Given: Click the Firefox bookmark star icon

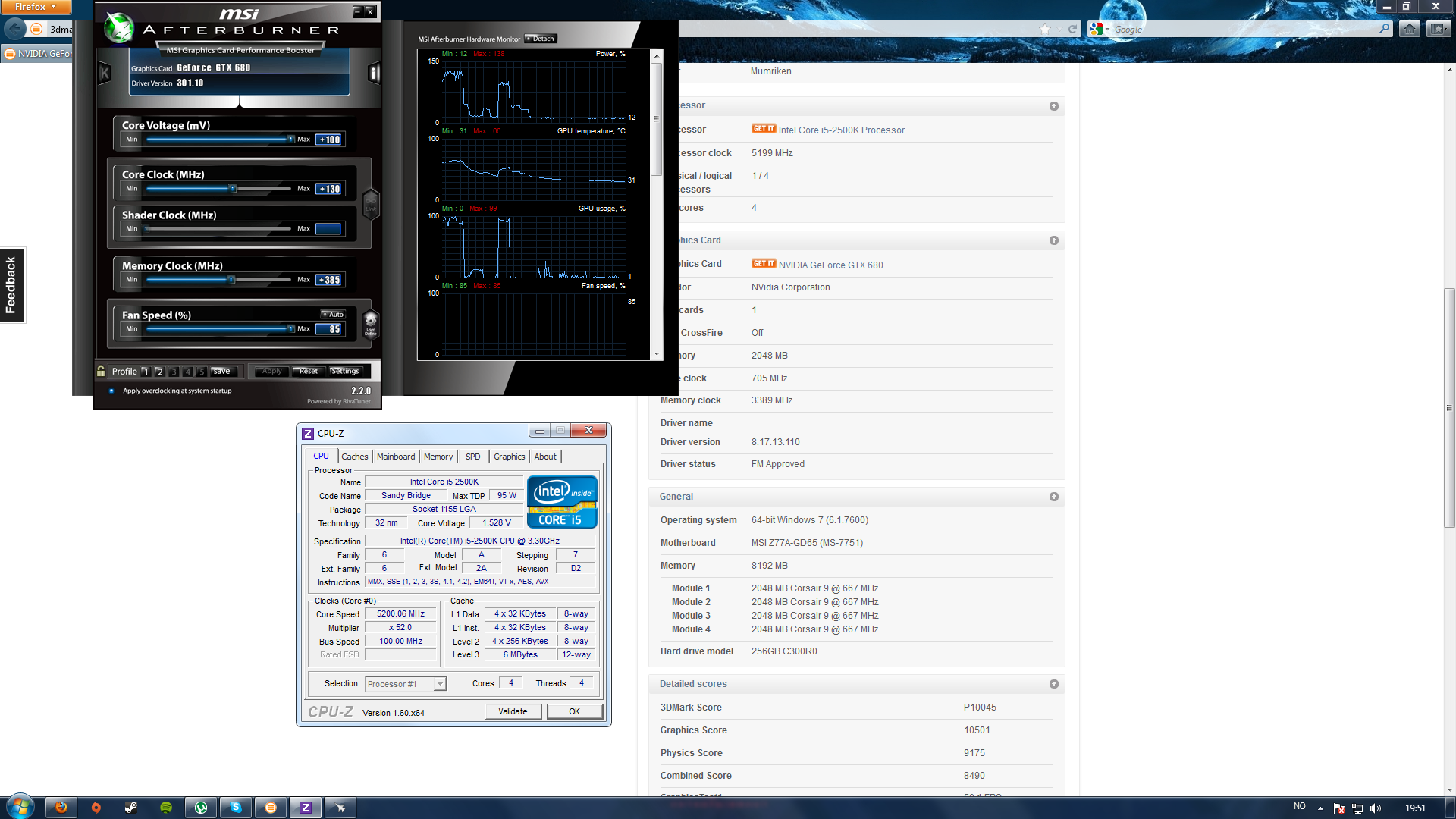Looking at the screenshot, I should (1046, 29).
